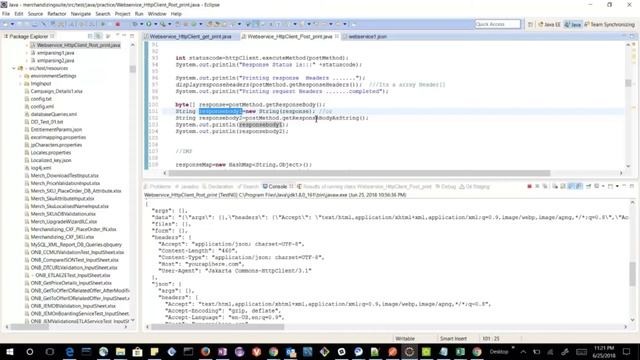Toggle Show Console When Standard Out Changes

[x=571, y=187]
